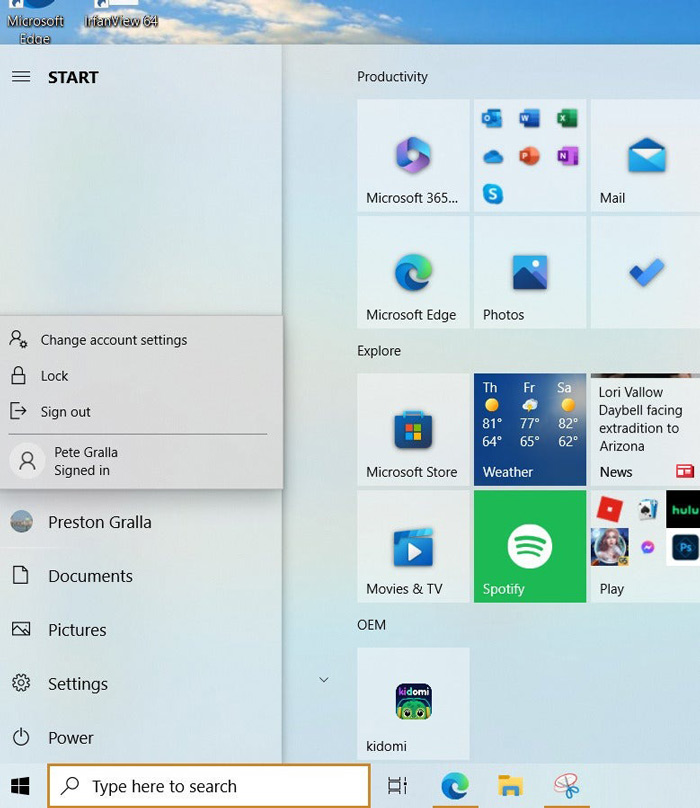Open Skype in the Office folder tile
The width and height of the screenshot is (700, 808).
[492, 194]
